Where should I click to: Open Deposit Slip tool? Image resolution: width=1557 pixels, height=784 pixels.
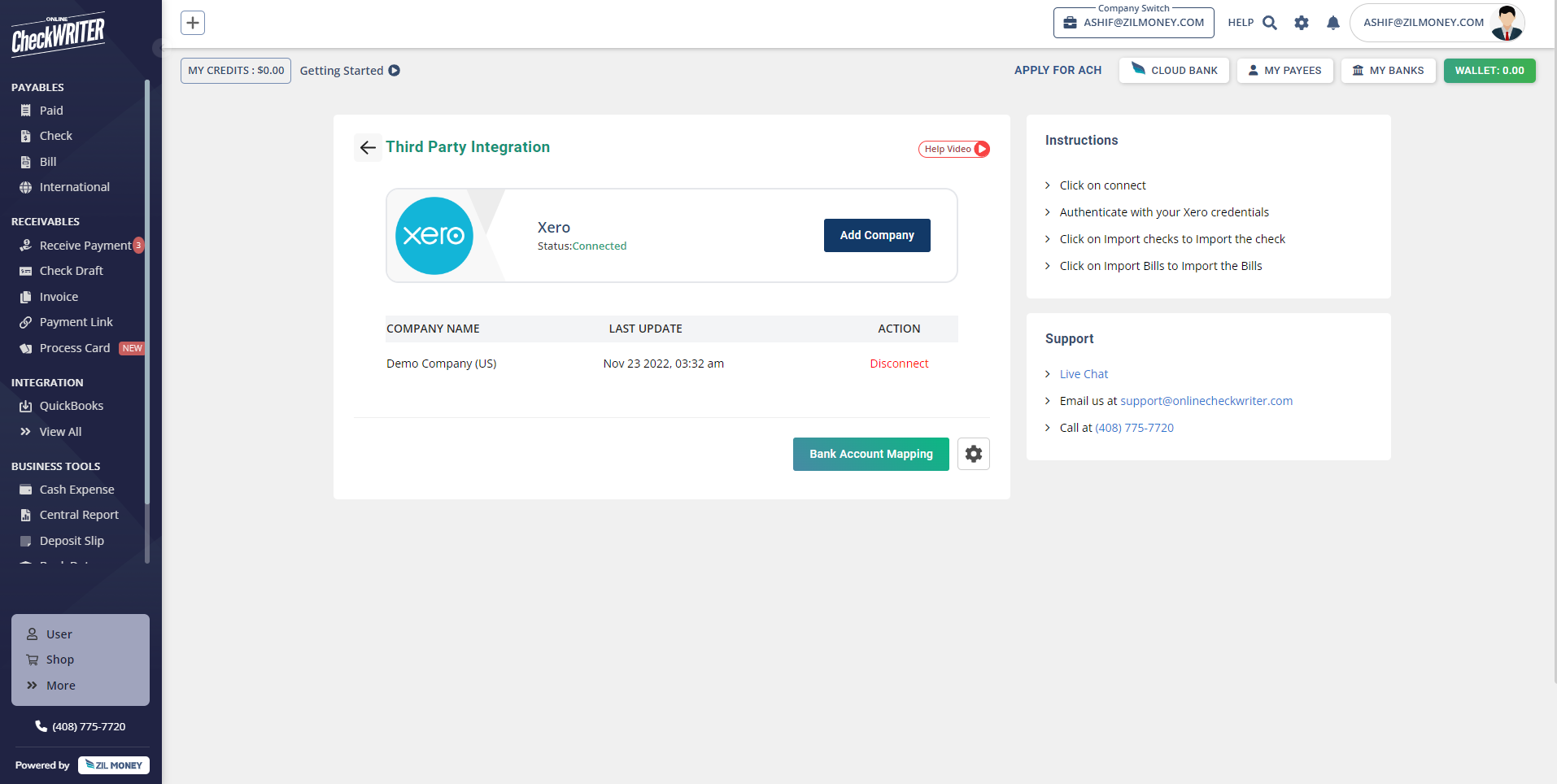[72, 541]
